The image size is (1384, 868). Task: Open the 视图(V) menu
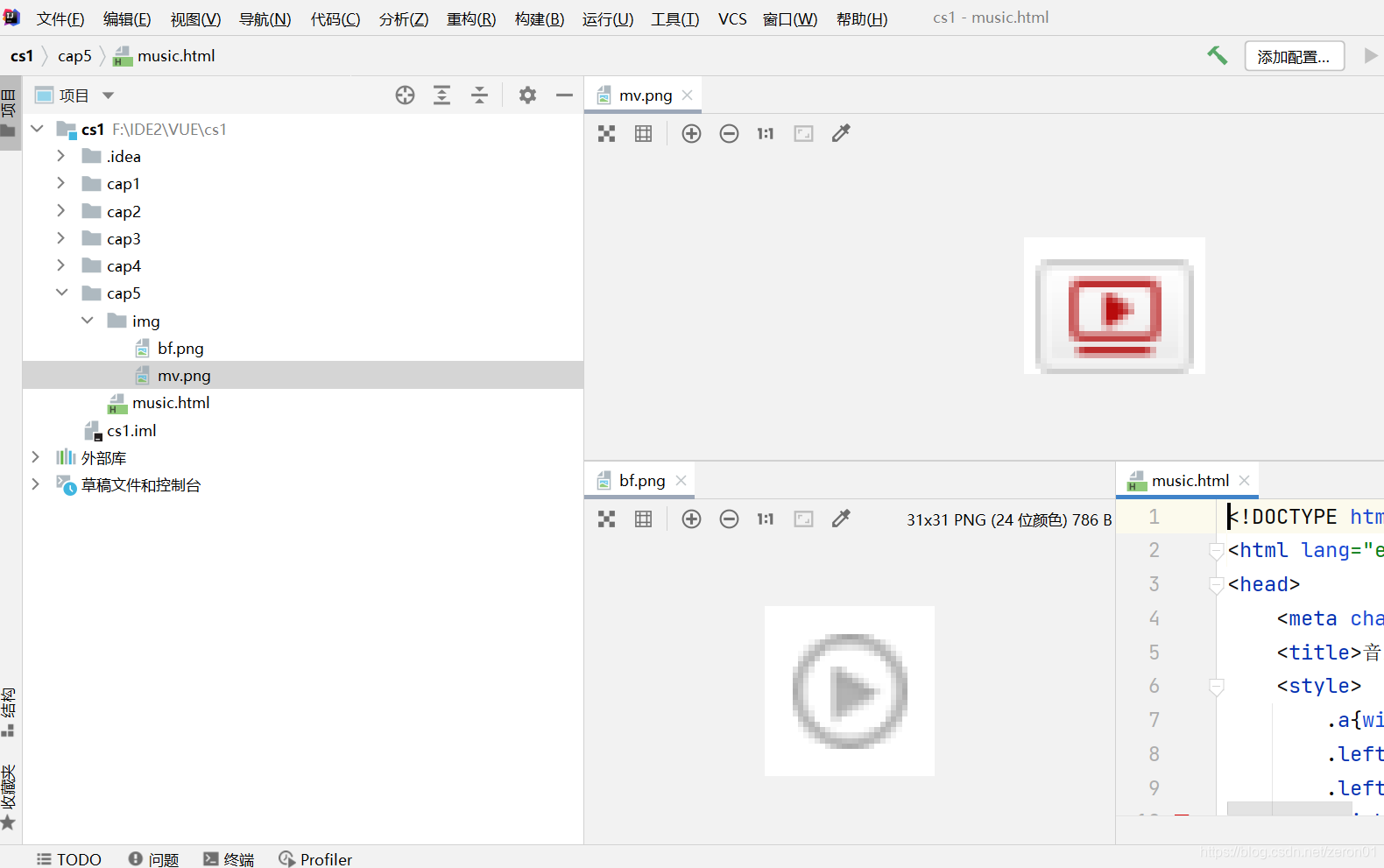click(x=195, y=18)
